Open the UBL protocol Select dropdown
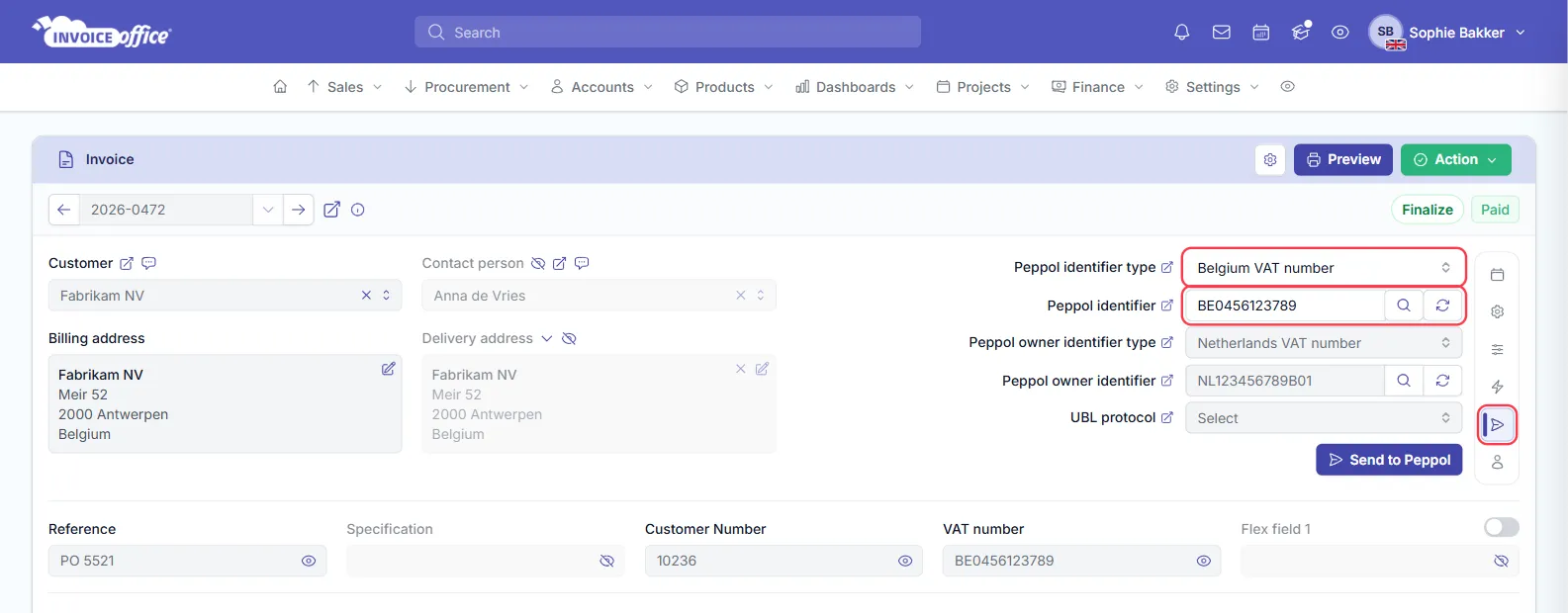1568x613 pixels. [1324, 418]
